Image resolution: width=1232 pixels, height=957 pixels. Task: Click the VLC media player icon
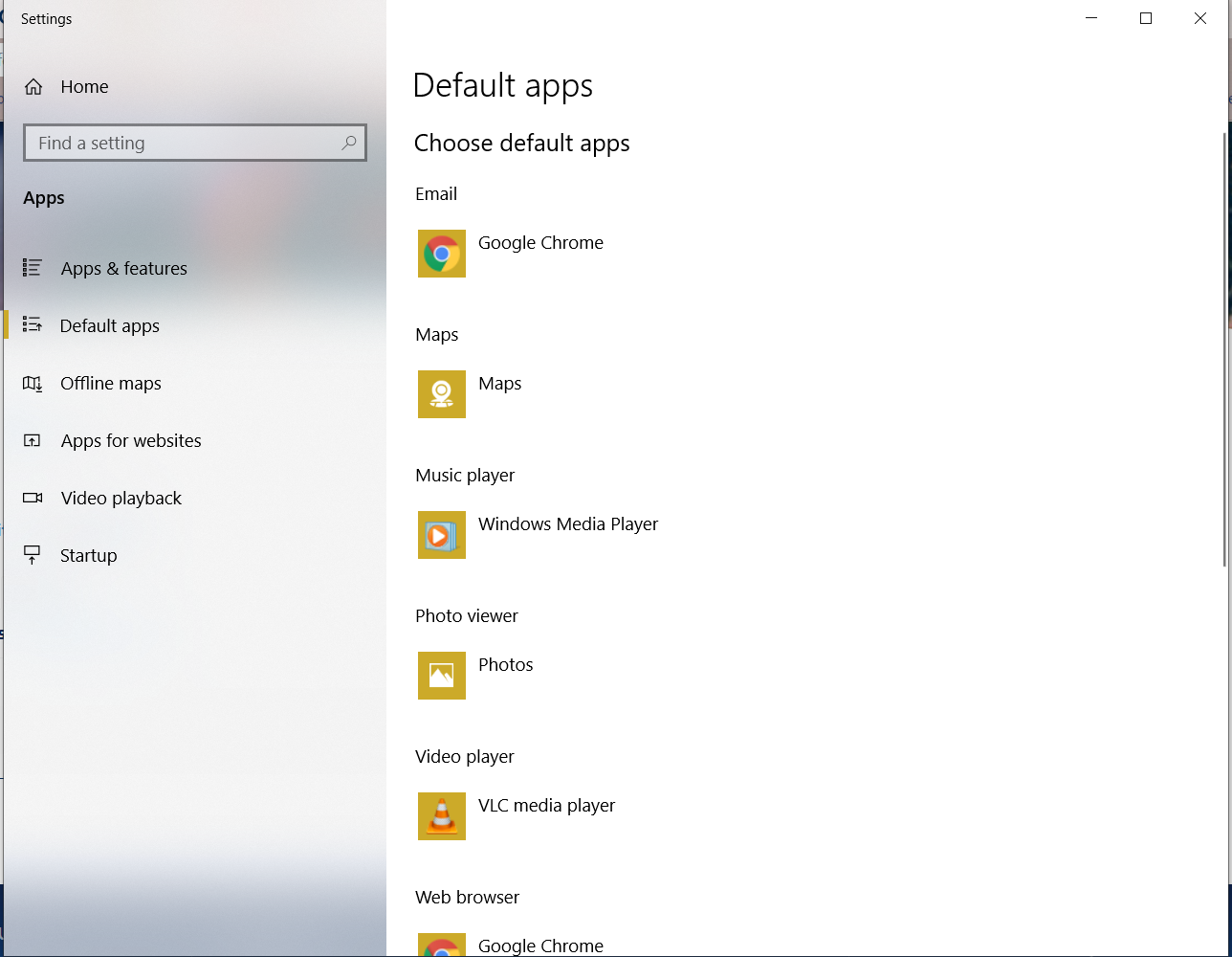point(441,816)
